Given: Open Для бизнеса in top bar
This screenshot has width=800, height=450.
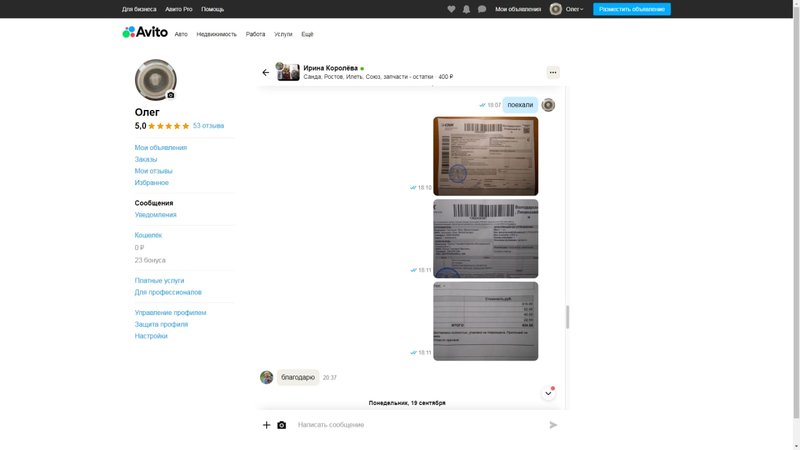Looking at the screenshot, I should (139, 9).
